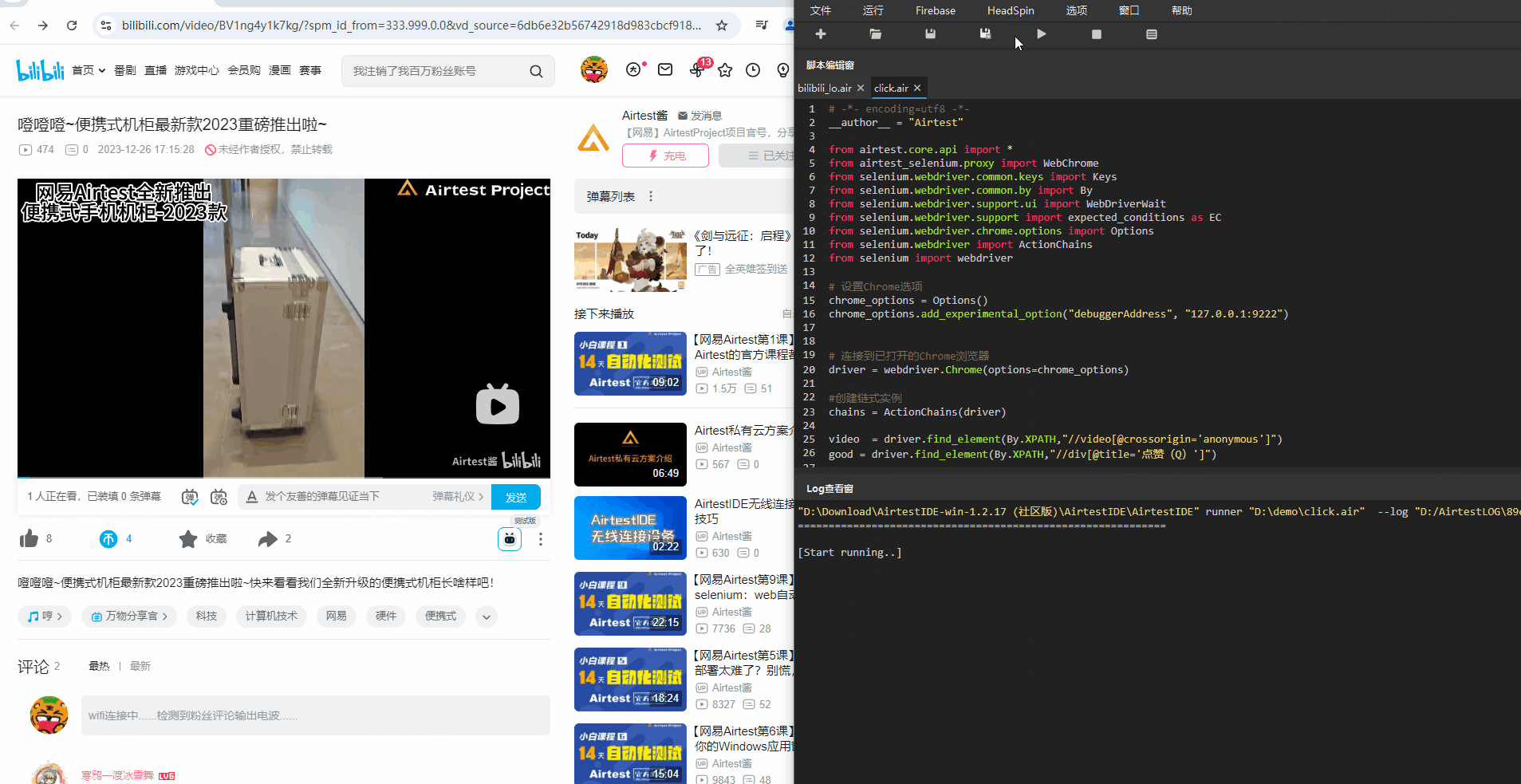Open the 文件 menu in AirtestIDE
Image resolution: width=1521 pixels, height=784 pixels.
point(821,10)
